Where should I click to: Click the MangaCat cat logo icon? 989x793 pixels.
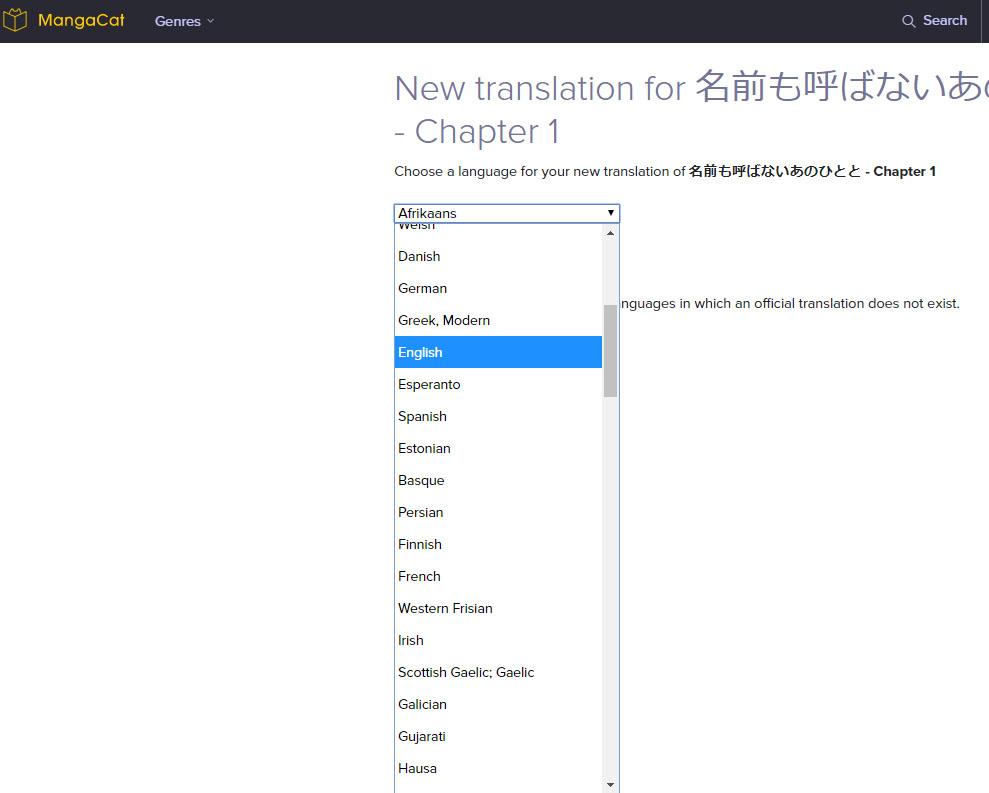tap(16, 19)
